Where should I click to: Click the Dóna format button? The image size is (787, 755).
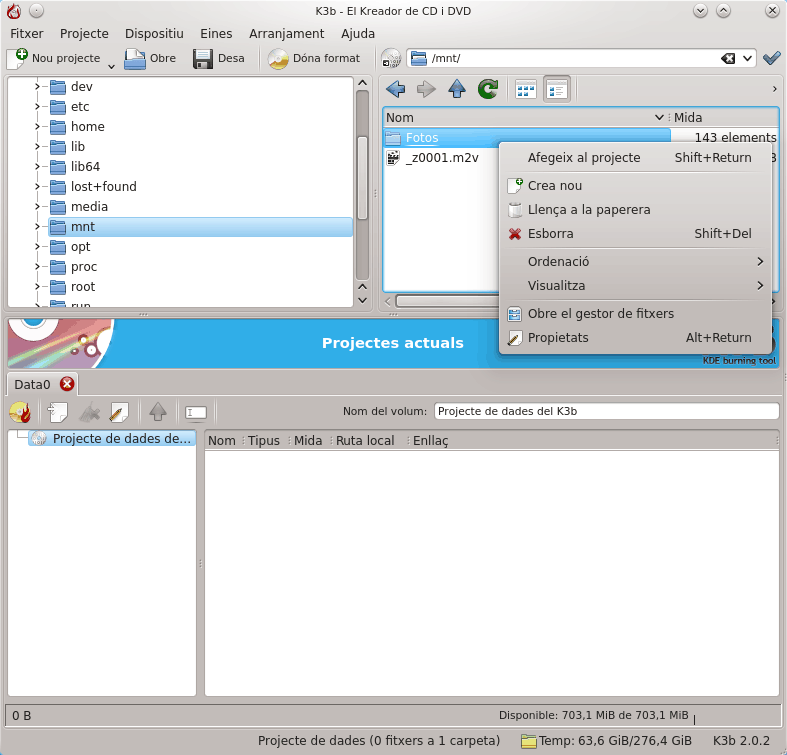314,58
